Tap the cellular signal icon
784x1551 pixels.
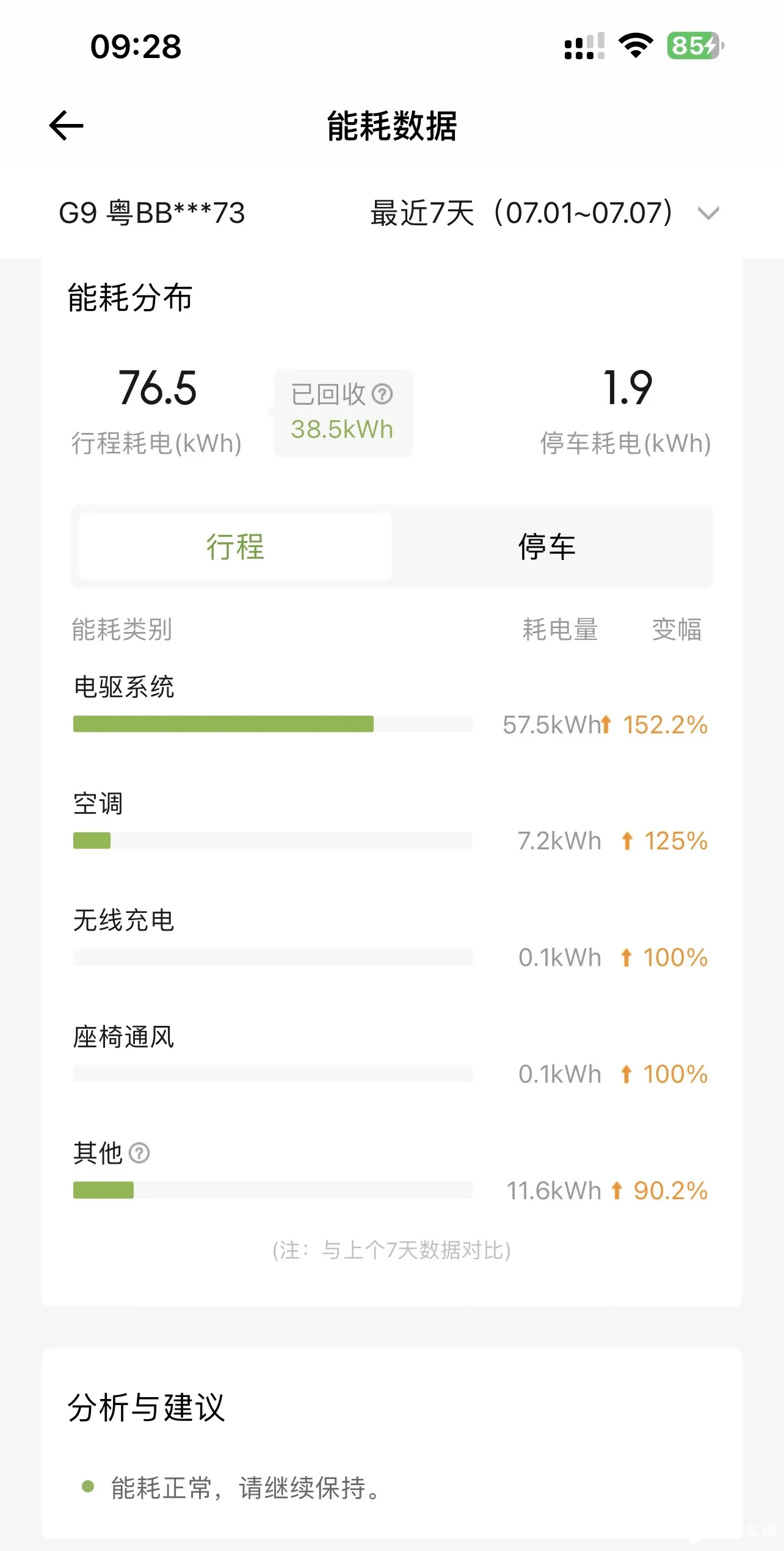click(584, 46)
